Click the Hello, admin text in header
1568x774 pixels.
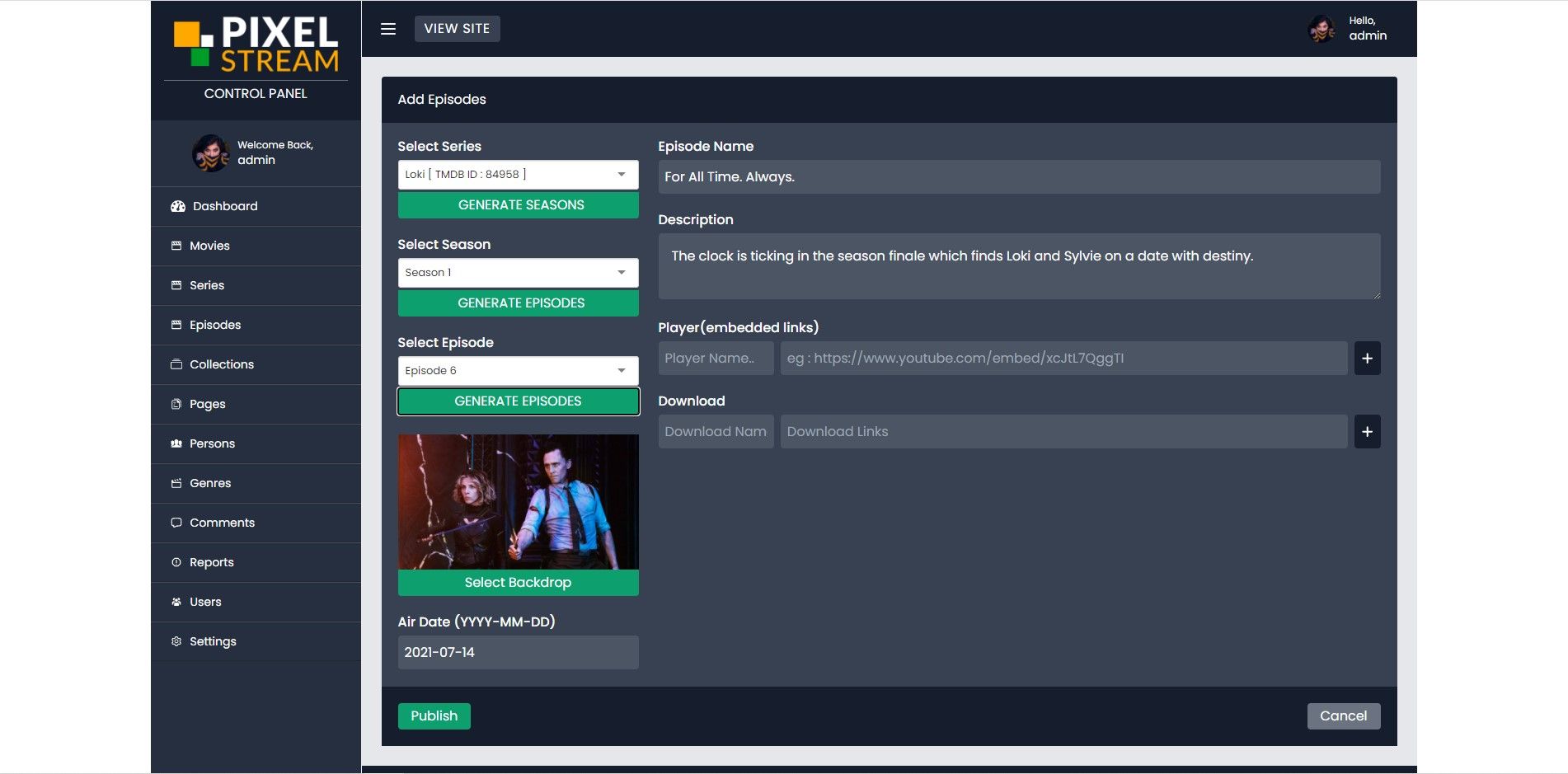tap(1368, 29)
